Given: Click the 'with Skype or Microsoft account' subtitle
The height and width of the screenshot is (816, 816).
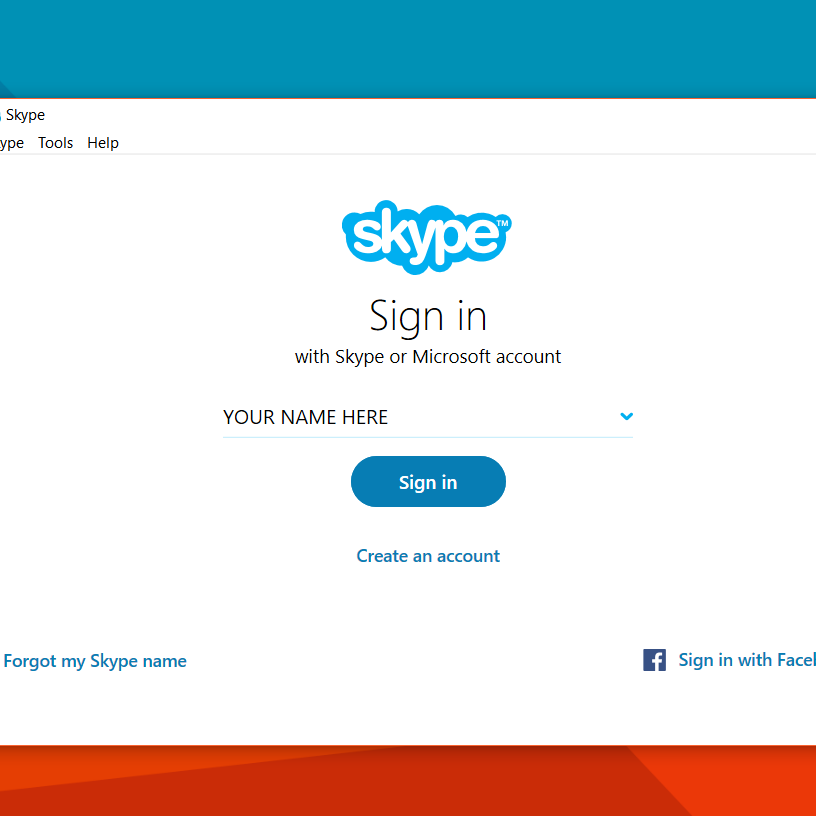Looking at the screenshot, I should point(428,356).
